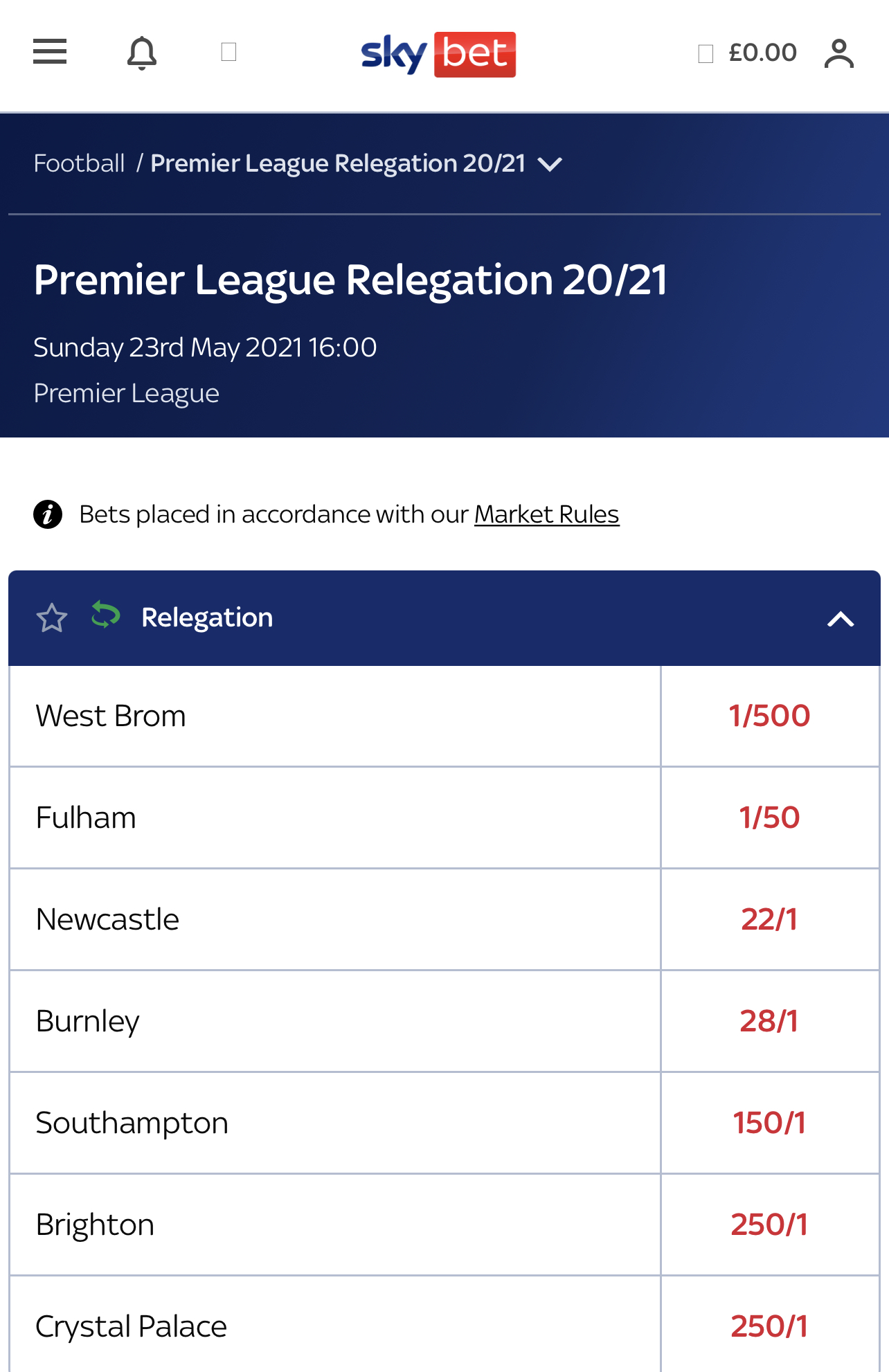Screen dimensions: 889x1372
Task: Go to the Football breadcrumb
Action: (x=79, y=163)
